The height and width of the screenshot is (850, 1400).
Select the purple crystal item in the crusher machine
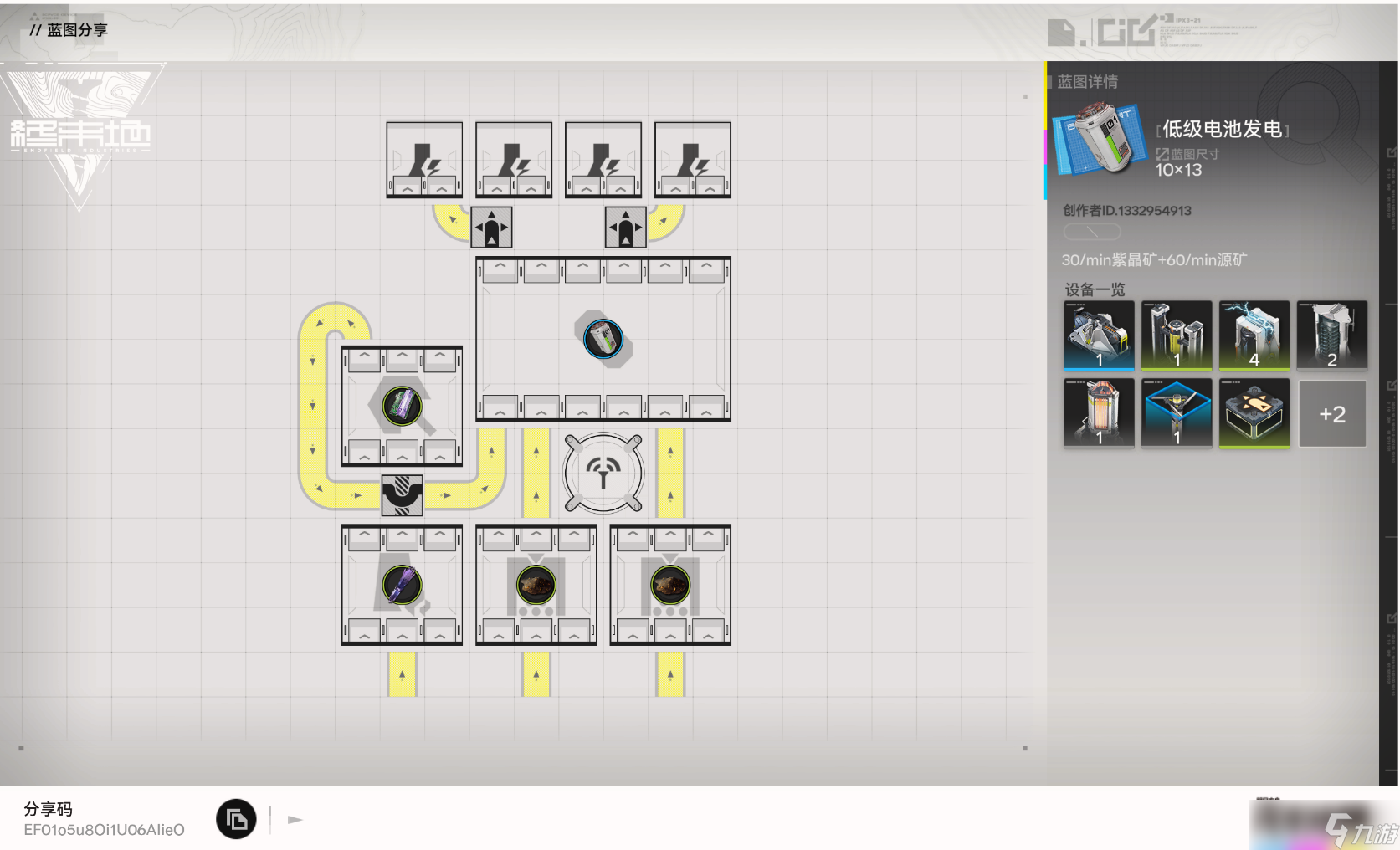coord(403,406)
